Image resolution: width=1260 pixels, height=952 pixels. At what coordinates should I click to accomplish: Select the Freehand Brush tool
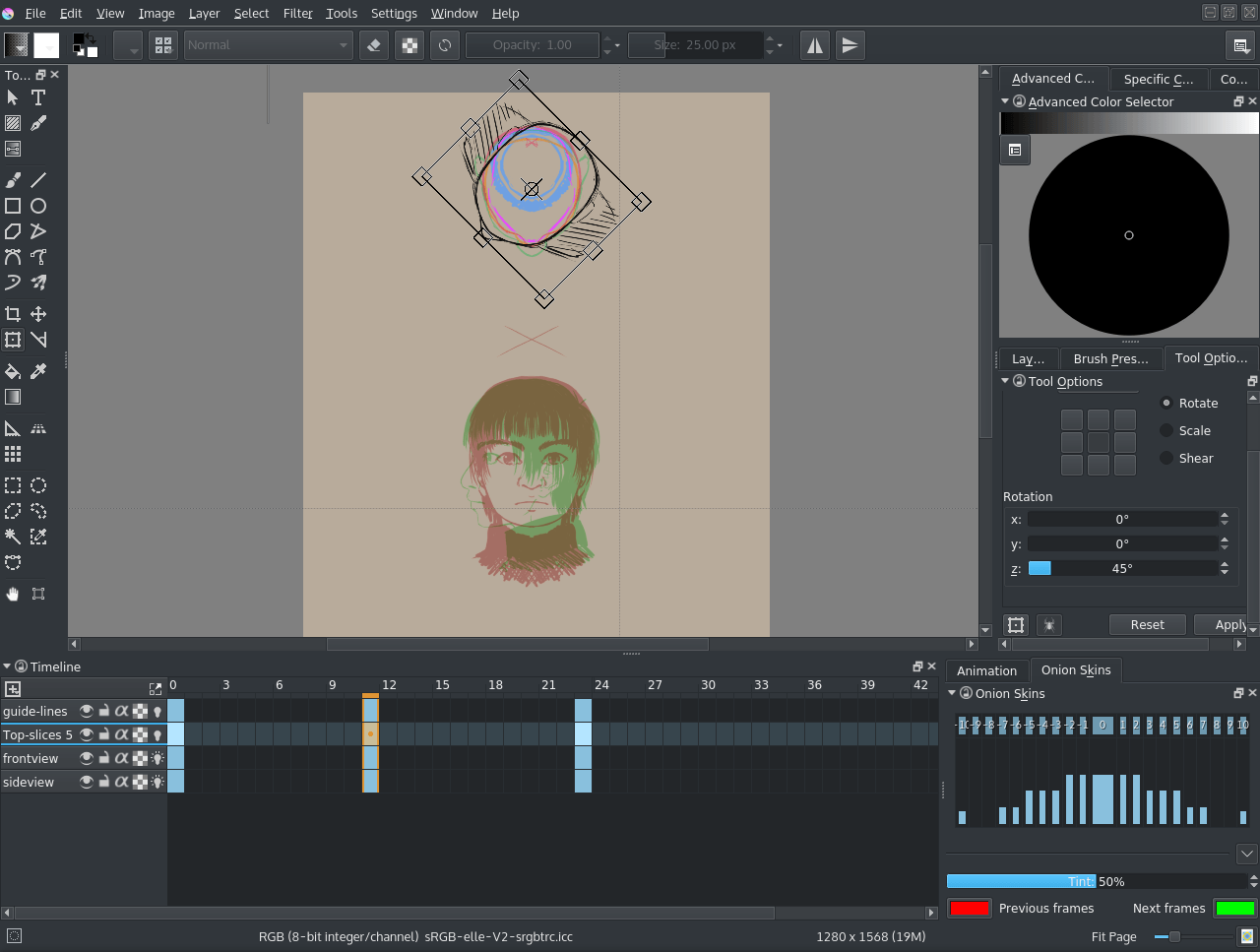[x=14, y=179]
